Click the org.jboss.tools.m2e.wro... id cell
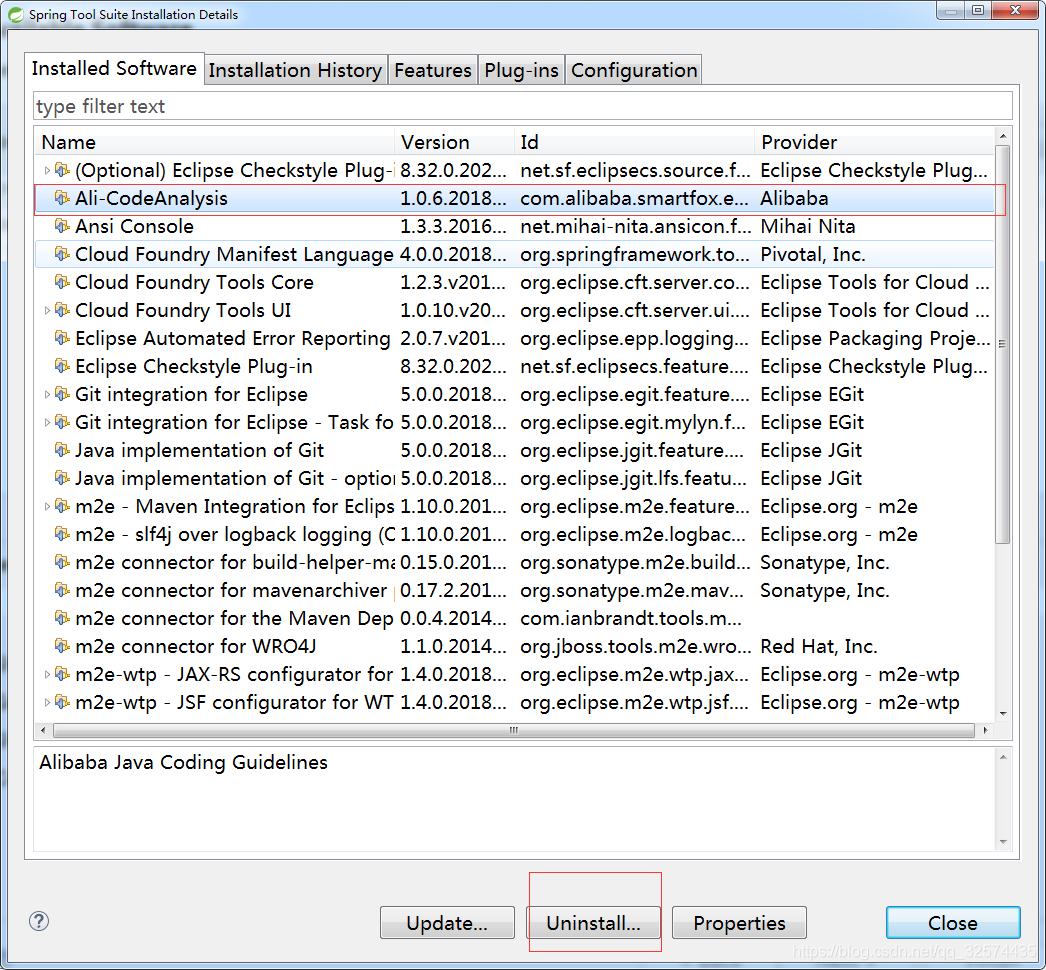The image size is (1046, 970). (636, 646)
